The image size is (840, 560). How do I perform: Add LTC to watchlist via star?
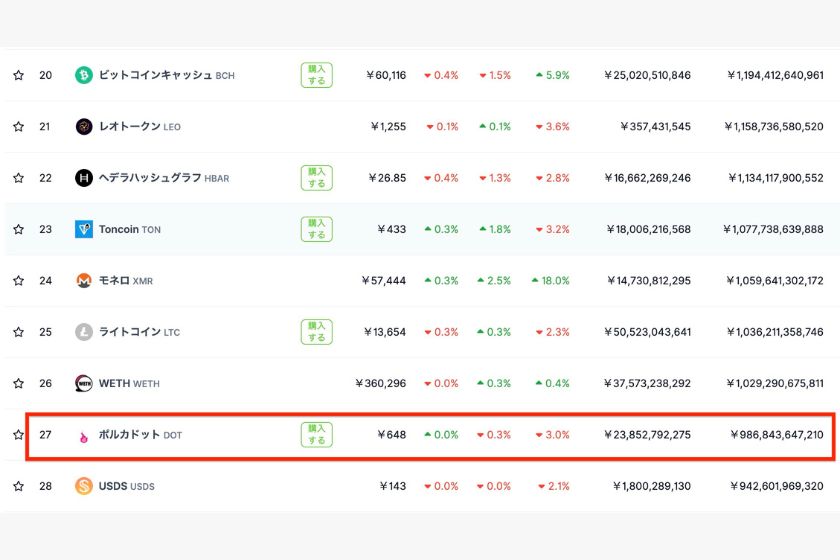(x=19, y=332)
